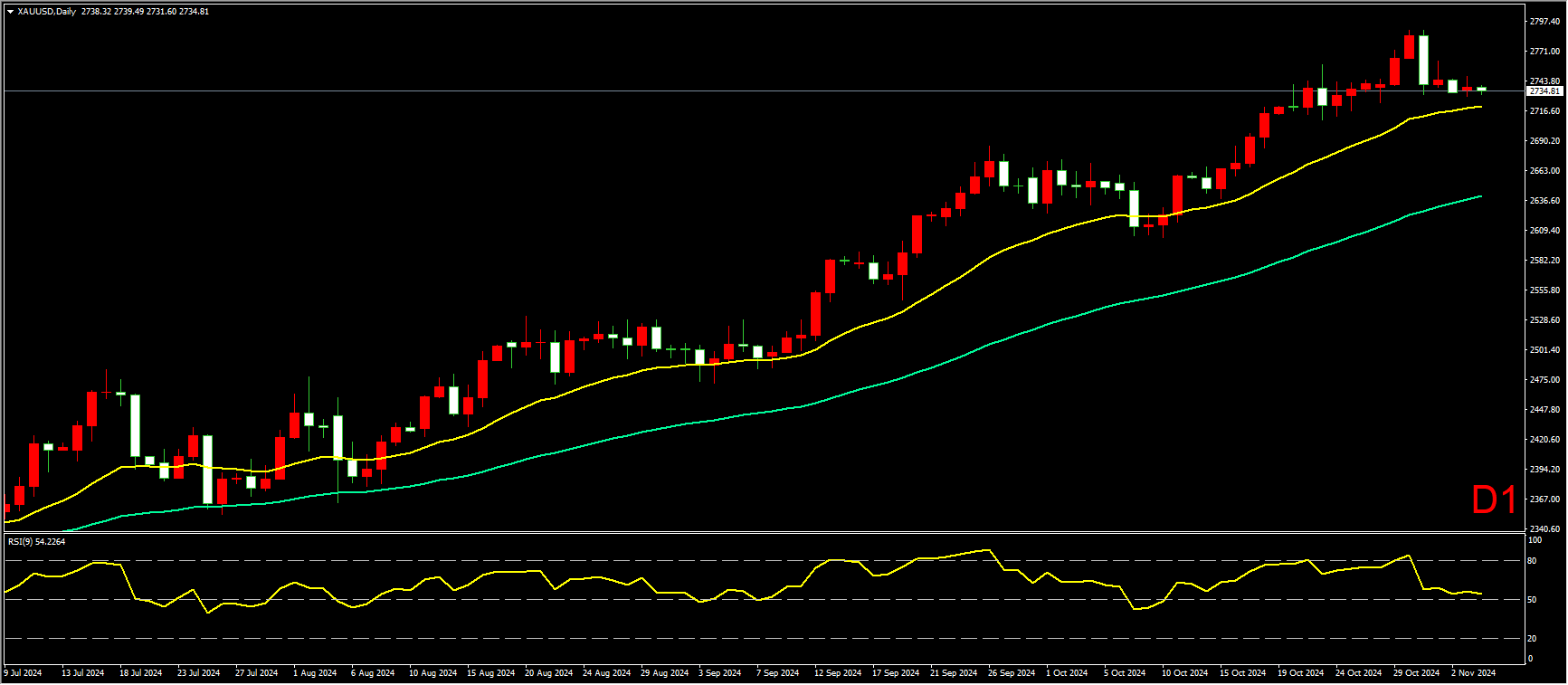Click the 10 Aug 2024 date label
Viewport: 1568px width, 685px height.
pyautogui.click(x=432, y=673)
